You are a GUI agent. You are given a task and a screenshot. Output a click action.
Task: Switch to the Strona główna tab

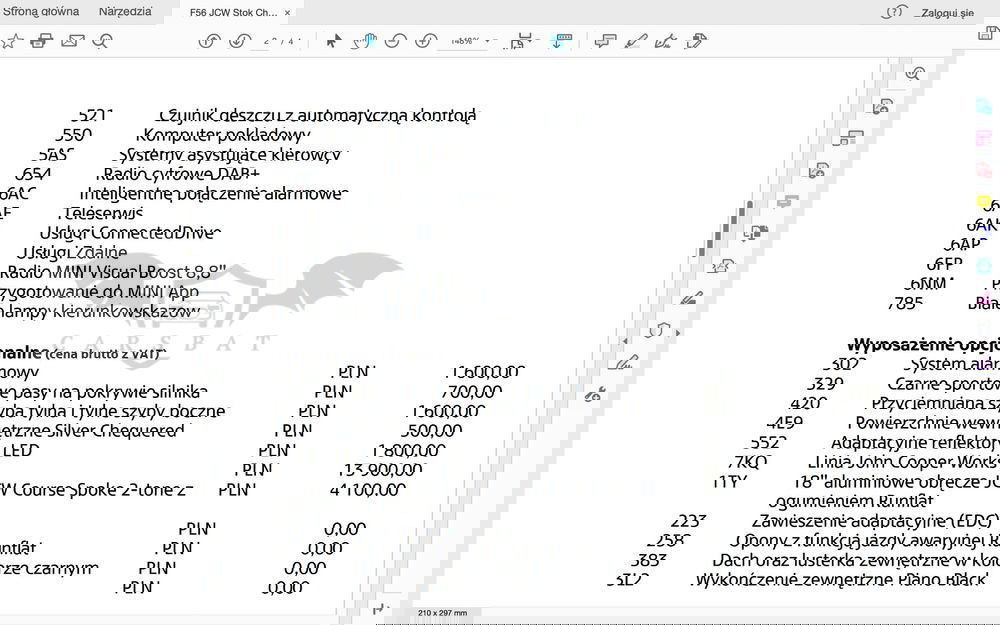[x=40, y=12]
